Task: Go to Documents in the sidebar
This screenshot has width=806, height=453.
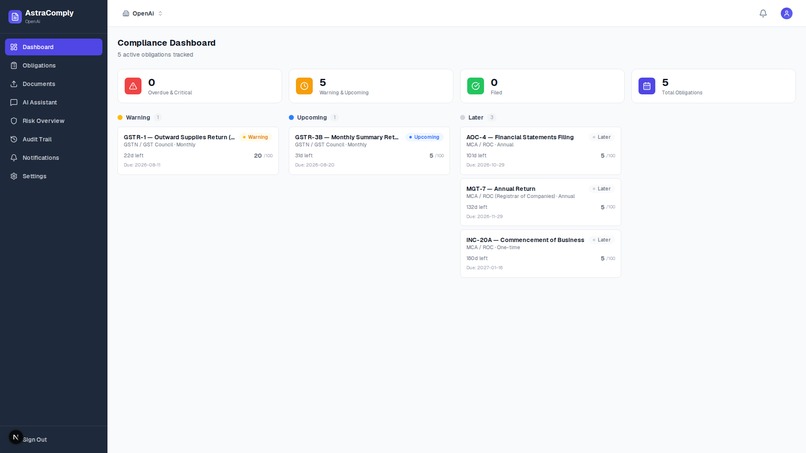Action: coord(53,84)
